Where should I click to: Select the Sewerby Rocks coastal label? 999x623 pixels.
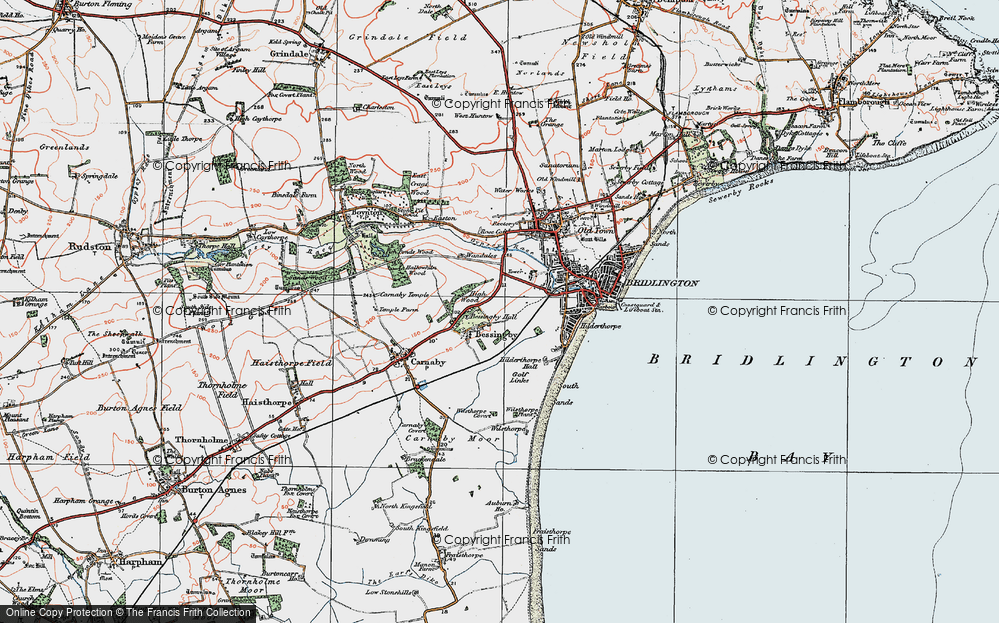point(741,191)
